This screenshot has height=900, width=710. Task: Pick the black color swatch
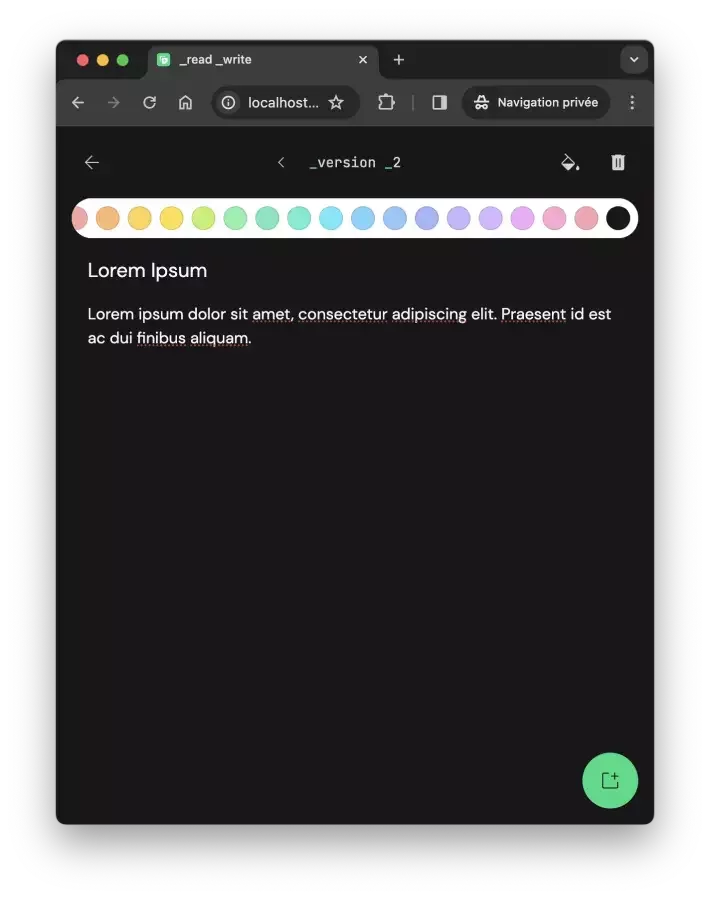click(x=618, y=218)
